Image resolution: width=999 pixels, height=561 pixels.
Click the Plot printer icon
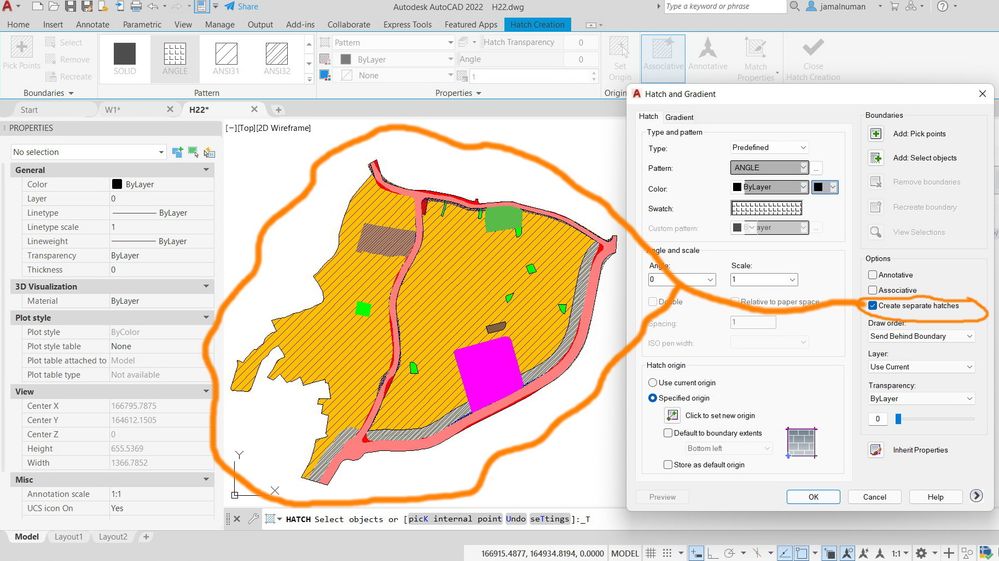click(136, 6)
